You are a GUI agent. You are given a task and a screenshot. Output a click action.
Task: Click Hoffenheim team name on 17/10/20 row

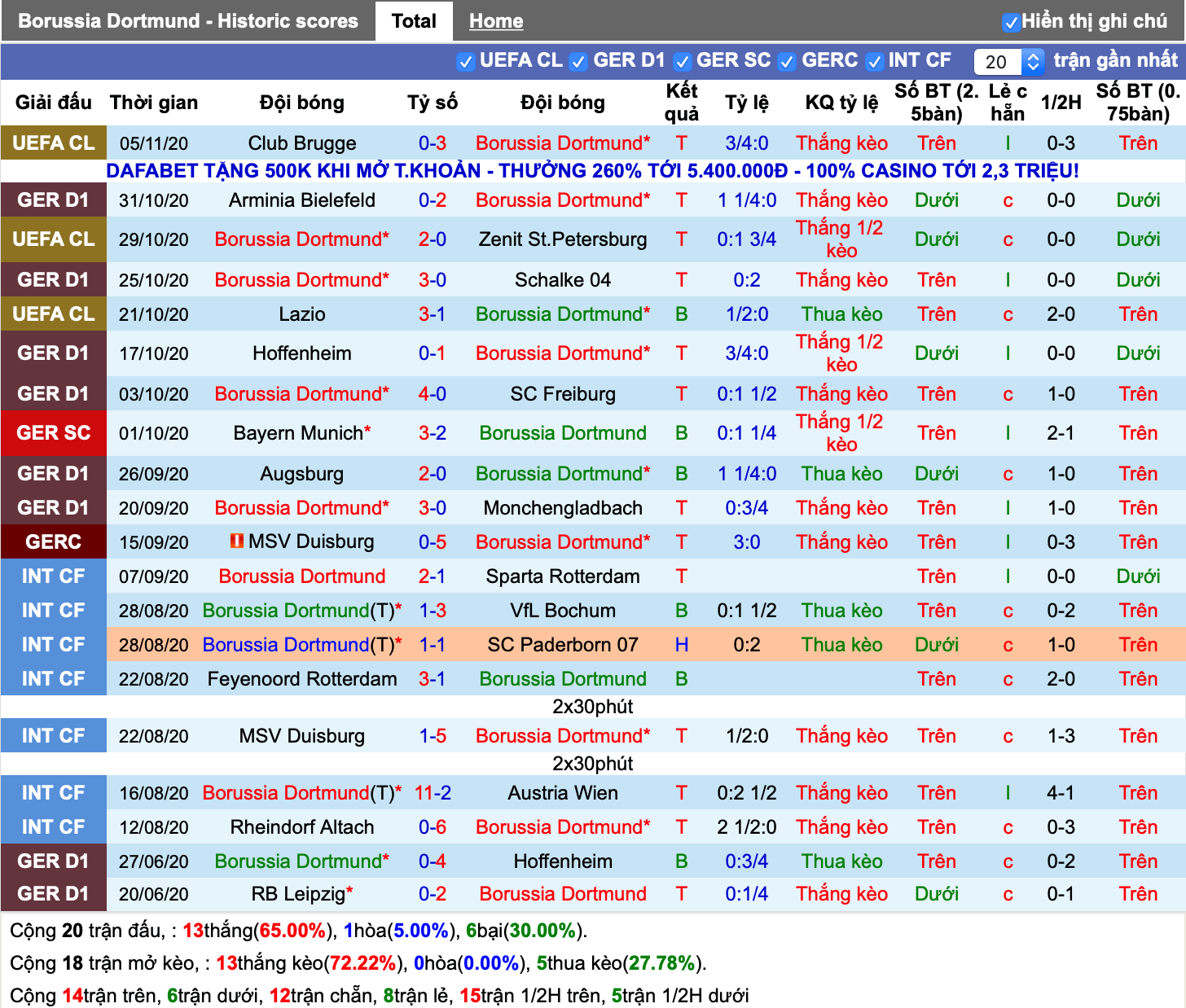302,353
